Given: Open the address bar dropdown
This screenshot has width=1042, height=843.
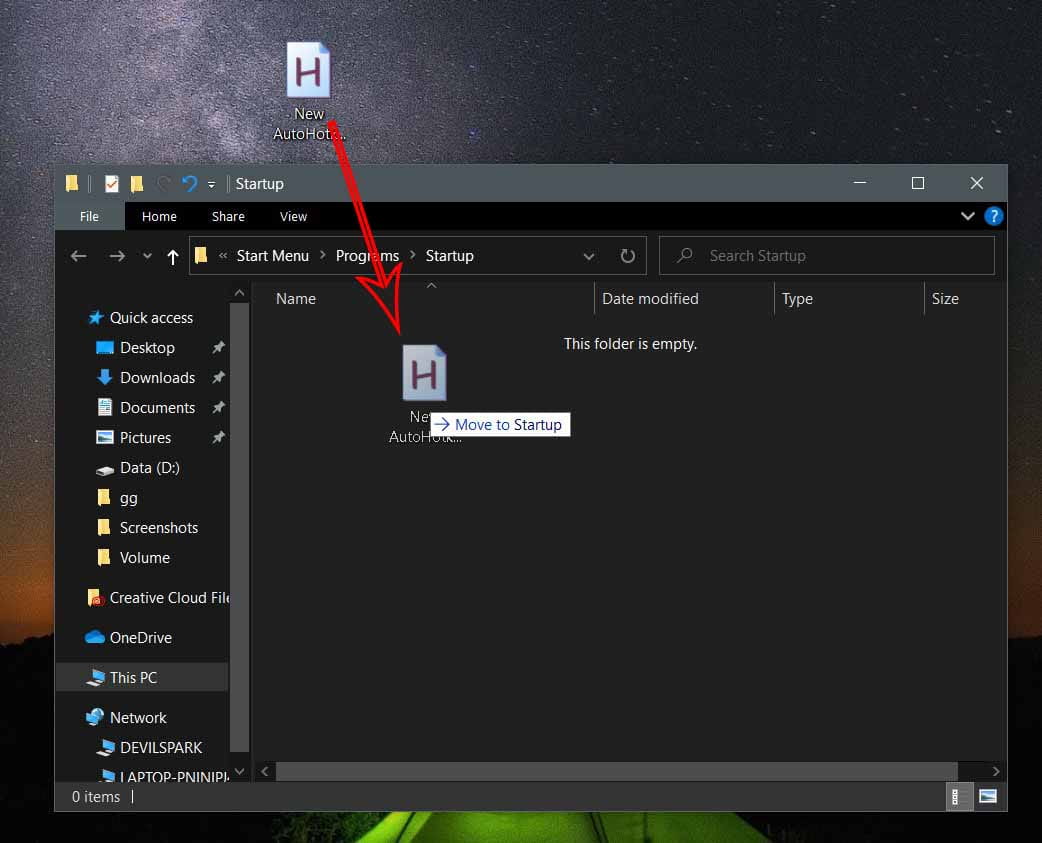Looking at the screenshot, I should [x=589, y=255].
